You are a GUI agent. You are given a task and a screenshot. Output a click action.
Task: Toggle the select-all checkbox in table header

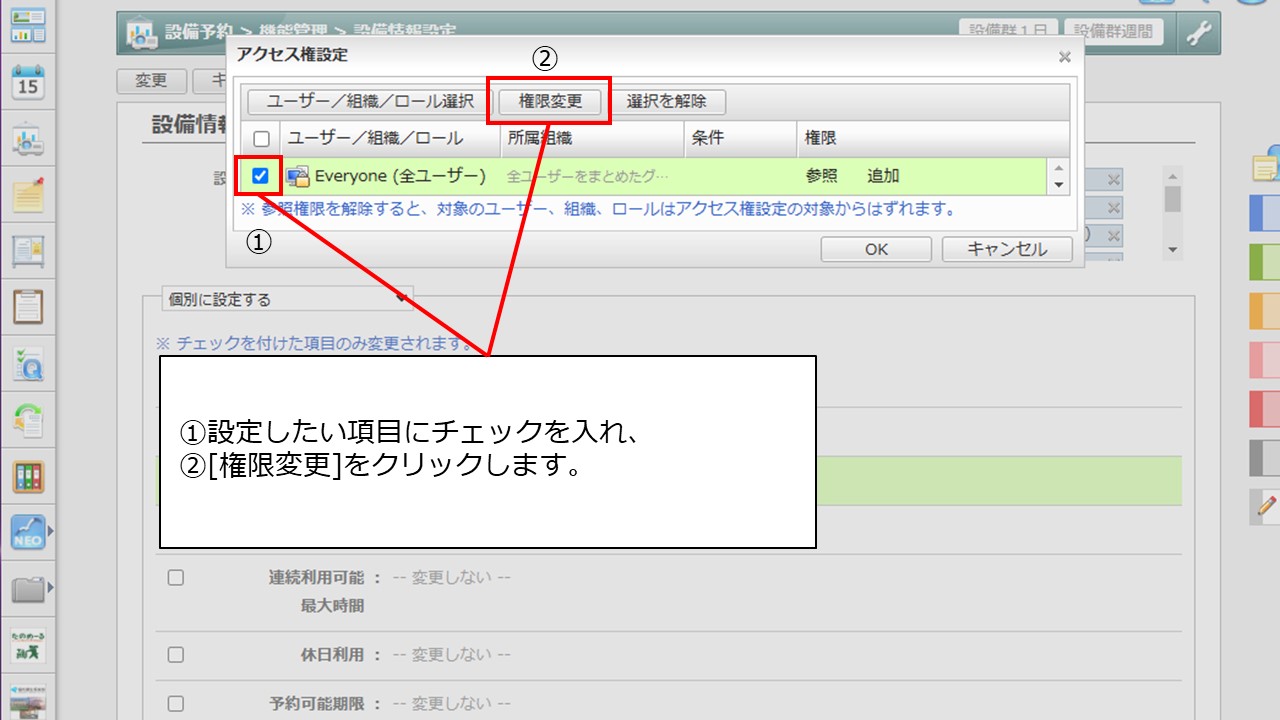[x=261, y=139]
